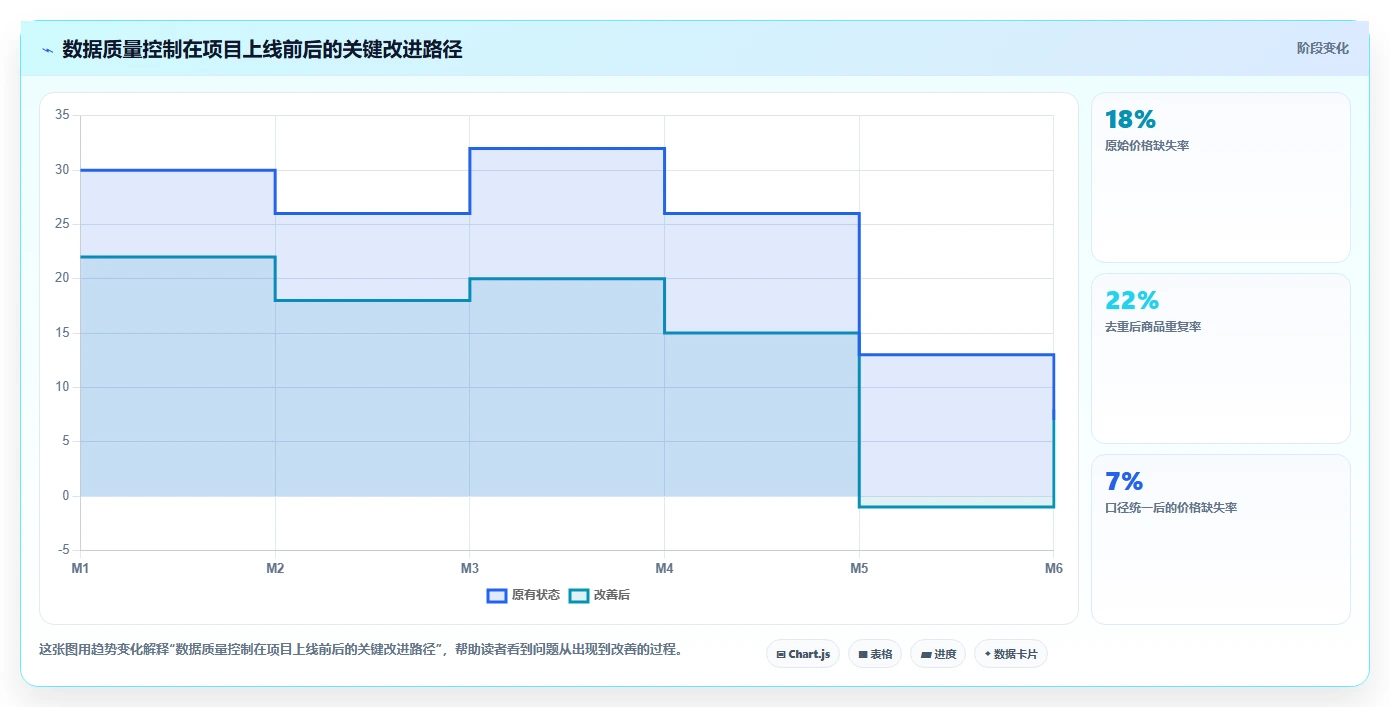
Task: Click the 口径统一后的价格缺失率 caption
Action: [1171, 508]
